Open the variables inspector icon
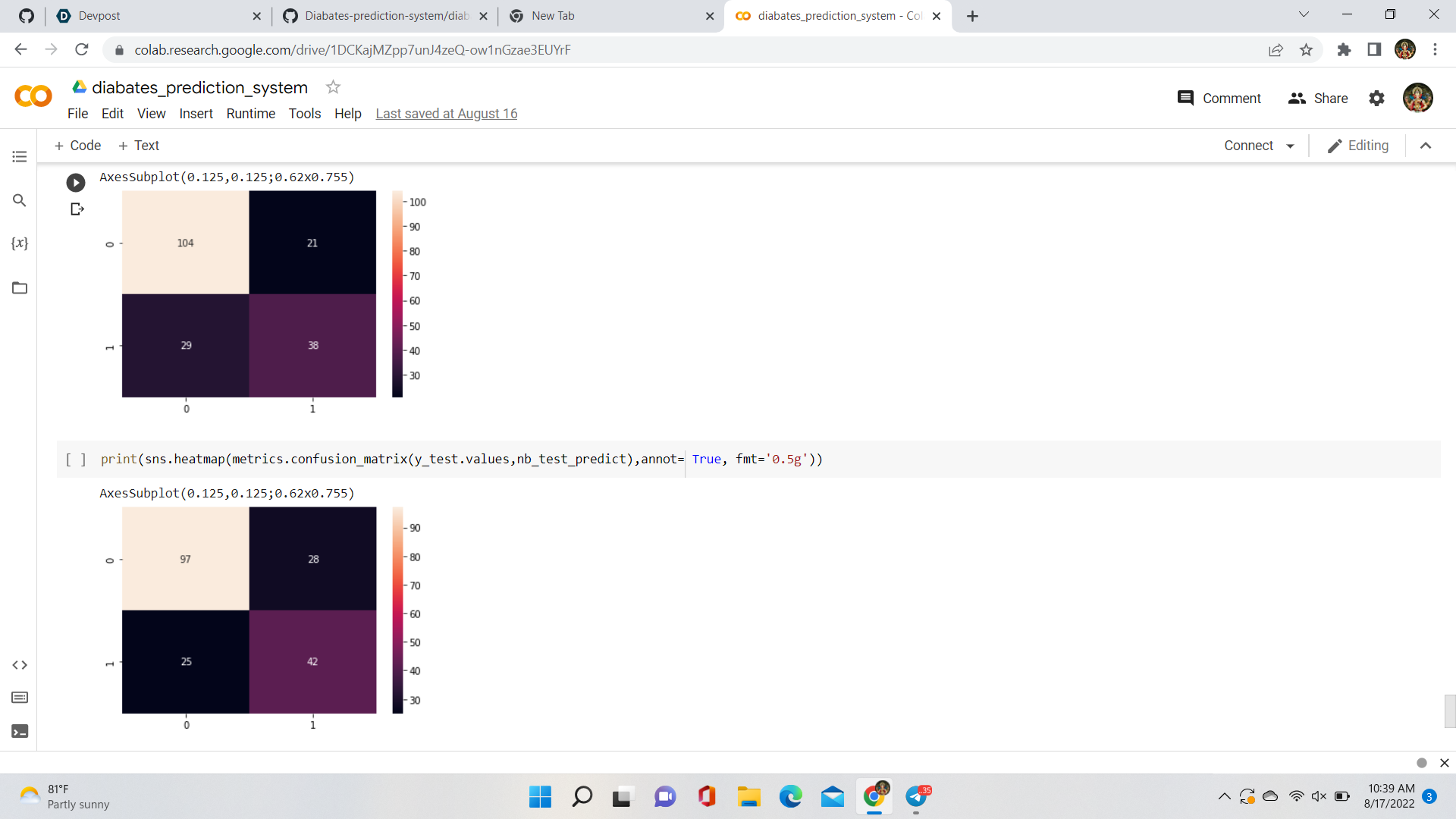This screenshot has height=819, width=1456. point(20,243)
